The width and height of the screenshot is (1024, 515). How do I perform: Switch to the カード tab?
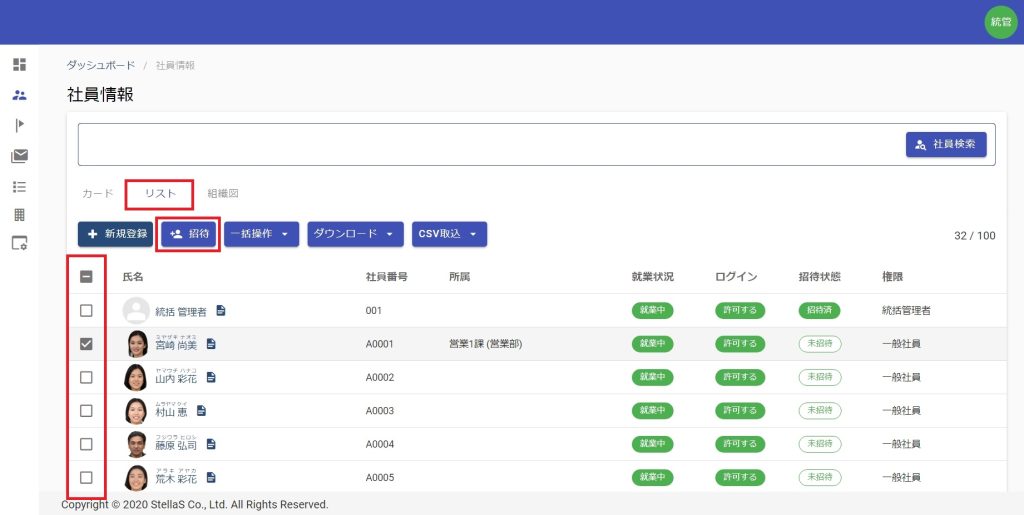pyautogui.click(x=97, y=193)
